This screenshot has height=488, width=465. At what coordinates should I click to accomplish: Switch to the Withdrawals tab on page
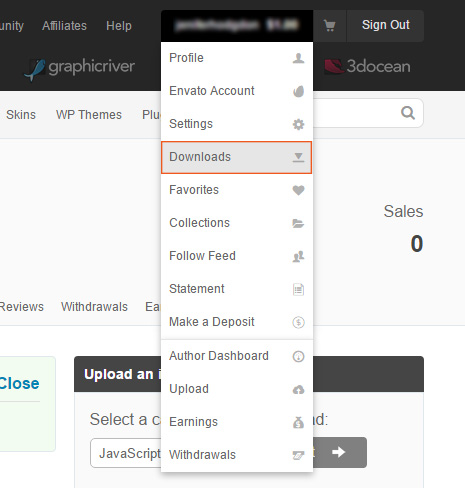coord(94,307)
